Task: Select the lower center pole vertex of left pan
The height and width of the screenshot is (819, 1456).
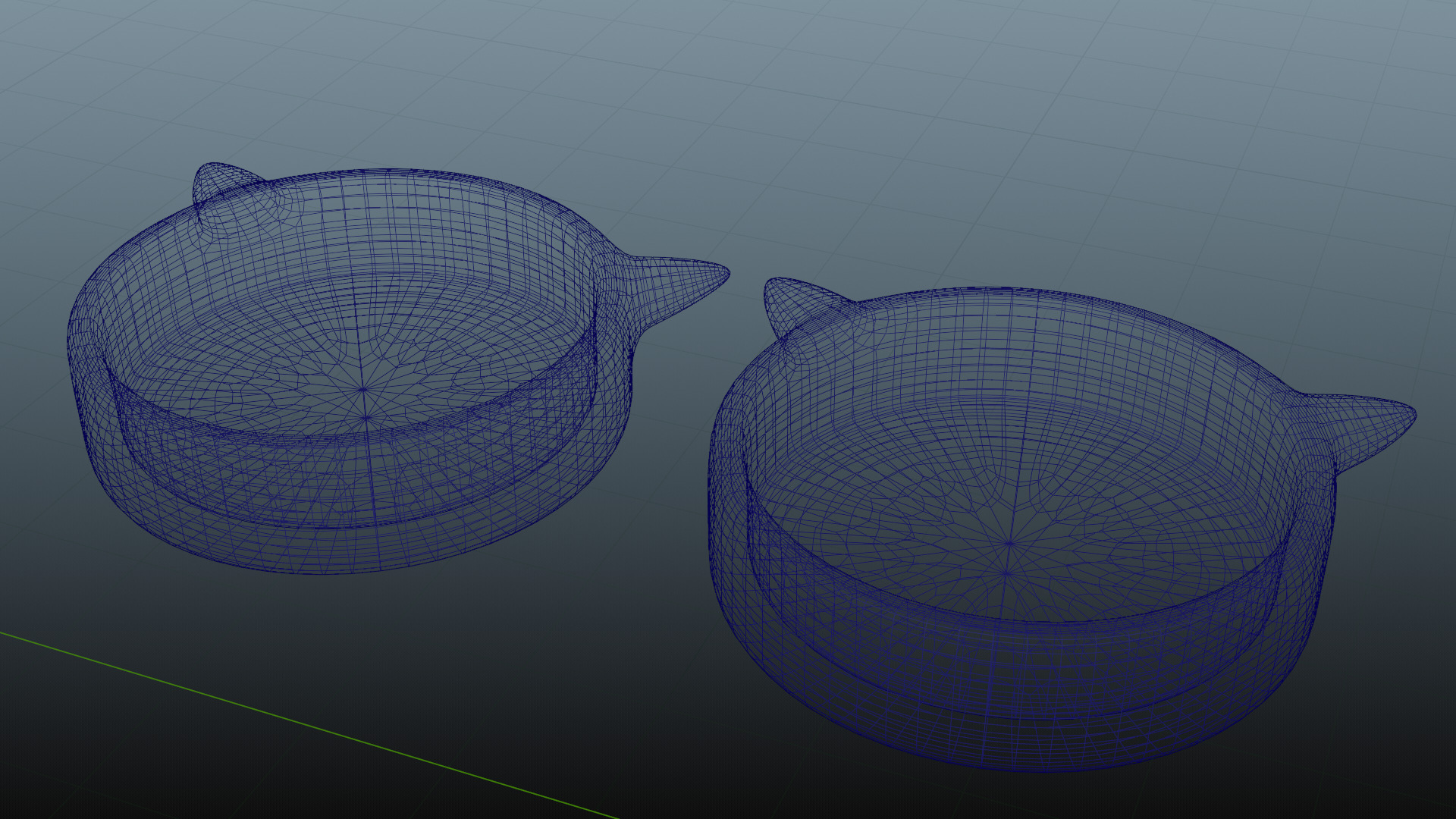Action: [366, 418]
